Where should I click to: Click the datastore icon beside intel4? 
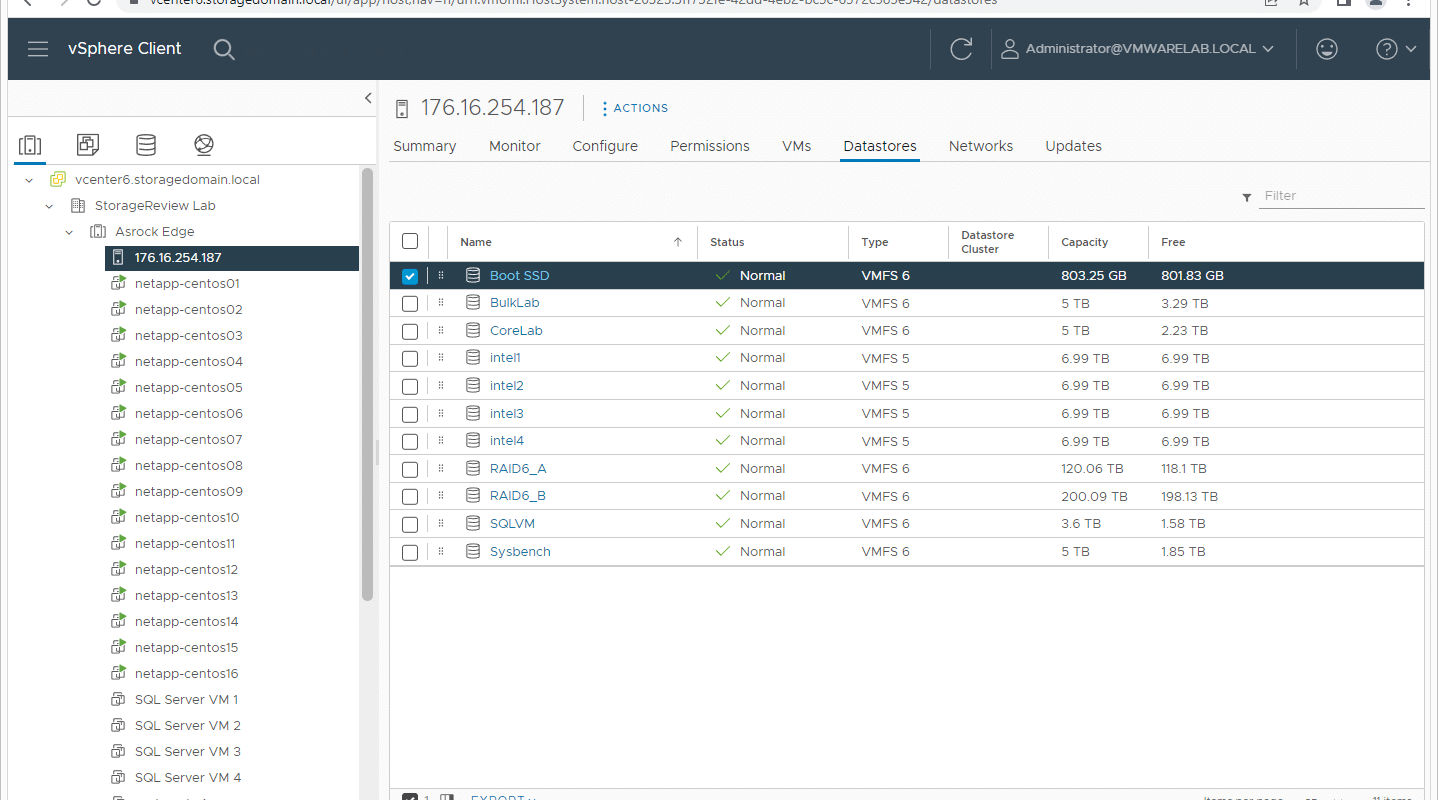pyautogui.click(x=473, y=441)
